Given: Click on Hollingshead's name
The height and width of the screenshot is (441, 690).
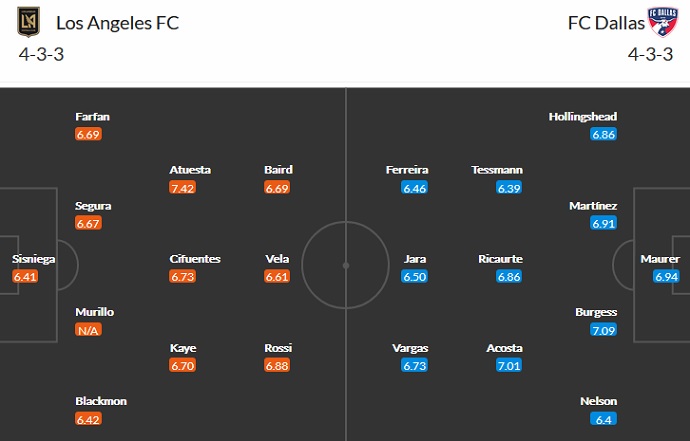Looking at the screenshot, I should [x=581, y=117].
